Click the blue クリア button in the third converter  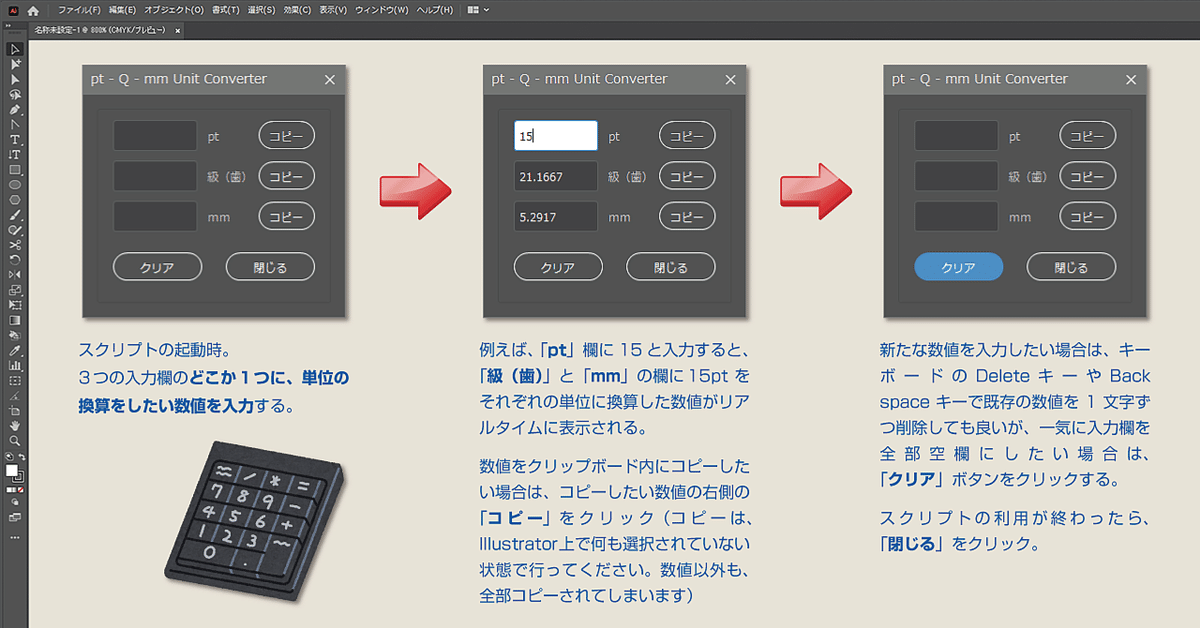click(958, 267)
